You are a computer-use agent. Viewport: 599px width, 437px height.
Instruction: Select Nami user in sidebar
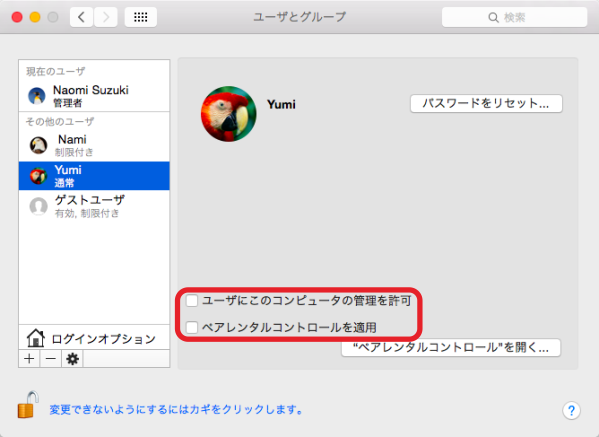[94, 145]
